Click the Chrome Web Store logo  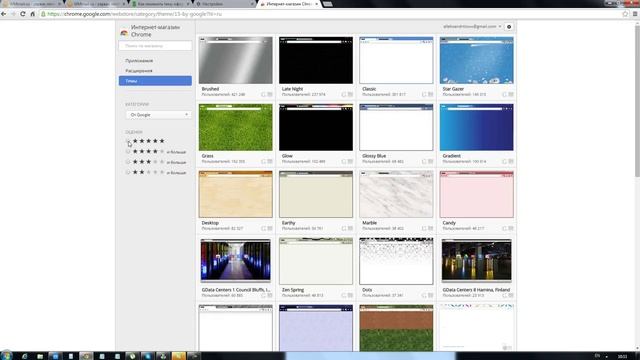pyautogui.click(x=124, y=32)
